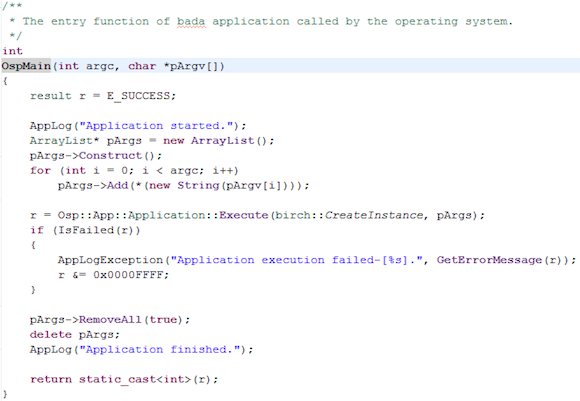Click the Execute method name
The width and height of the screenshot is (580, 401).
tap(243, 215)
